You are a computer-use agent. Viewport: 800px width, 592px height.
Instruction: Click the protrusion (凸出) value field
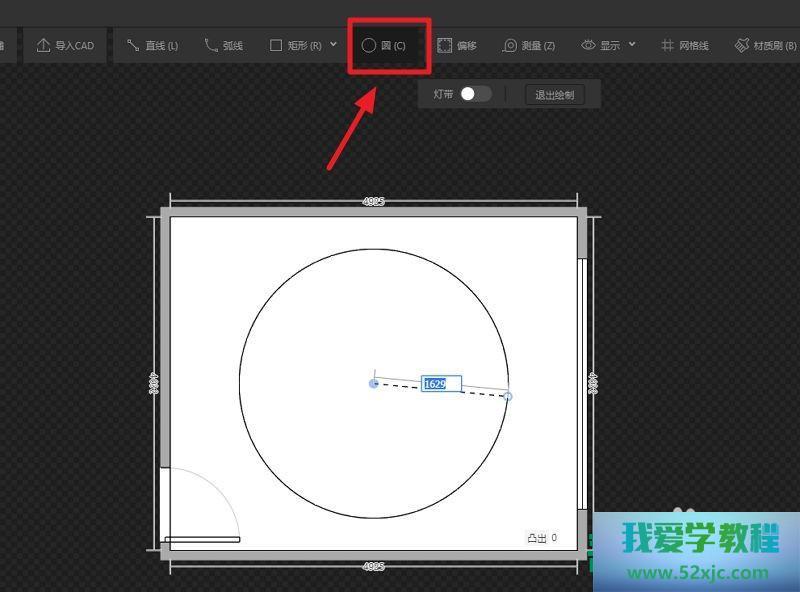554,538
